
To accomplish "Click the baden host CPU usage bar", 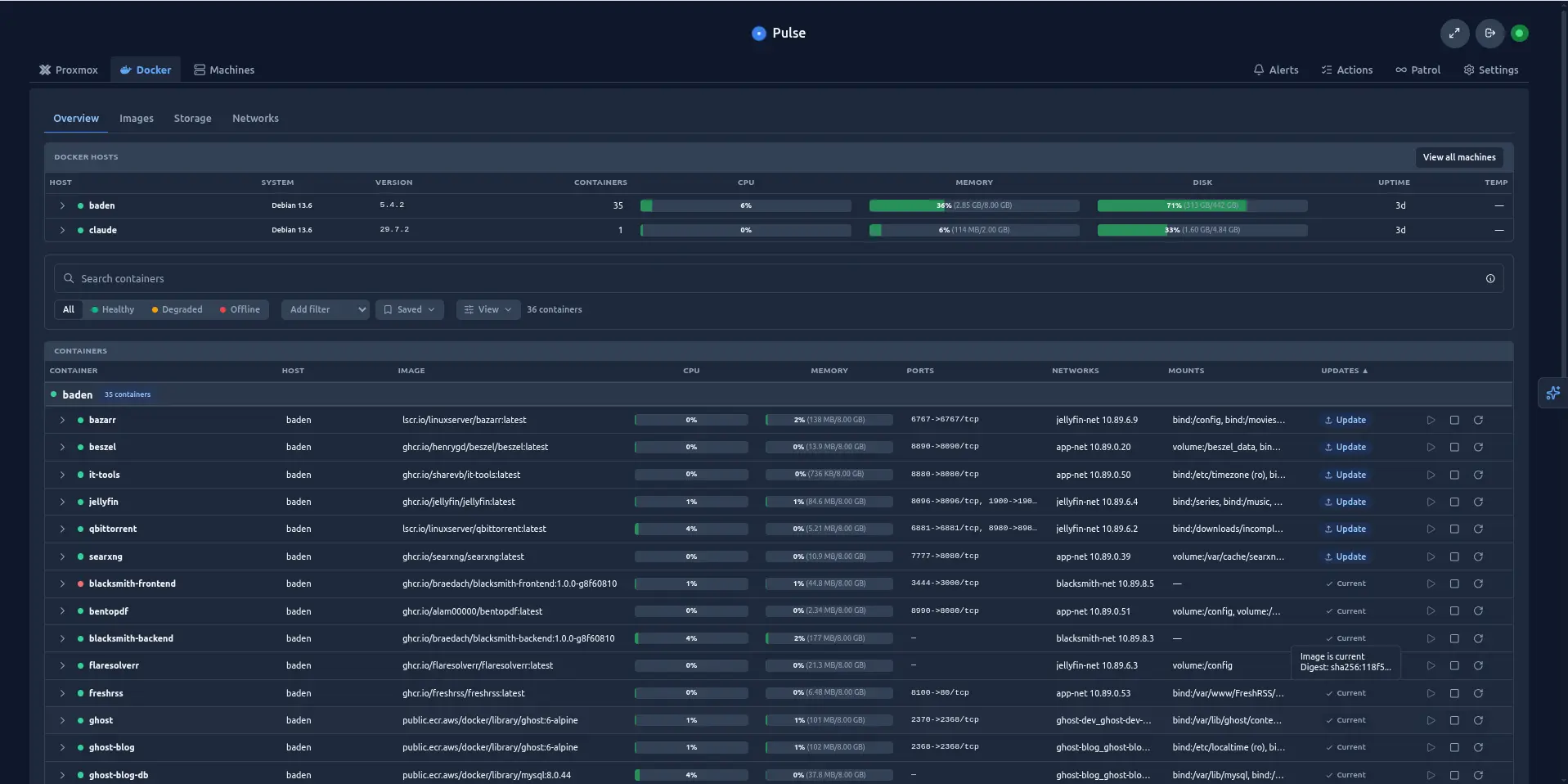I will tap(746, 206).
